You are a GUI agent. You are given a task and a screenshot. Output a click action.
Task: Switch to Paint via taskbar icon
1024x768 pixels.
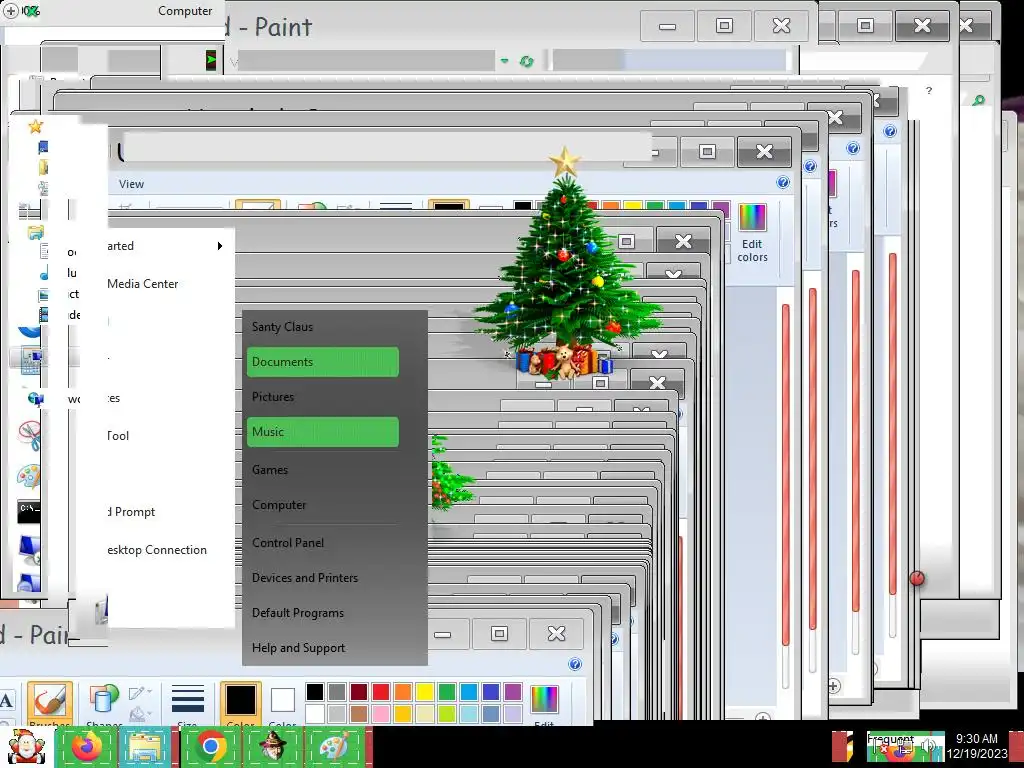(334, 746)
